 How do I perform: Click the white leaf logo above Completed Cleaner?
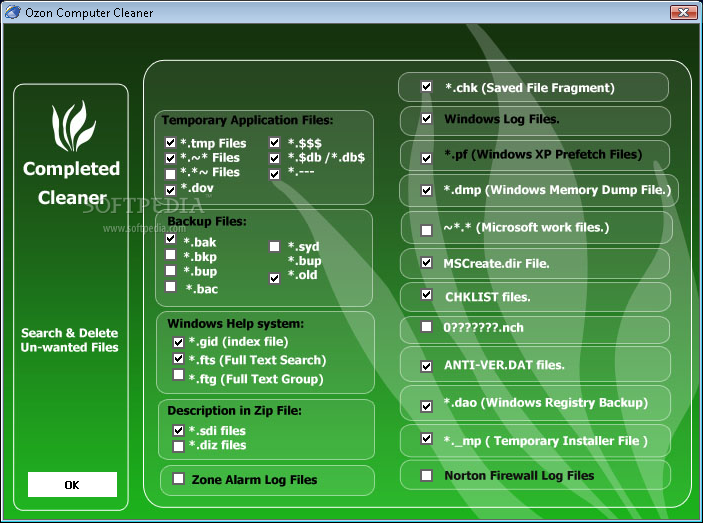pyautogui.click(x=73, y=126)
